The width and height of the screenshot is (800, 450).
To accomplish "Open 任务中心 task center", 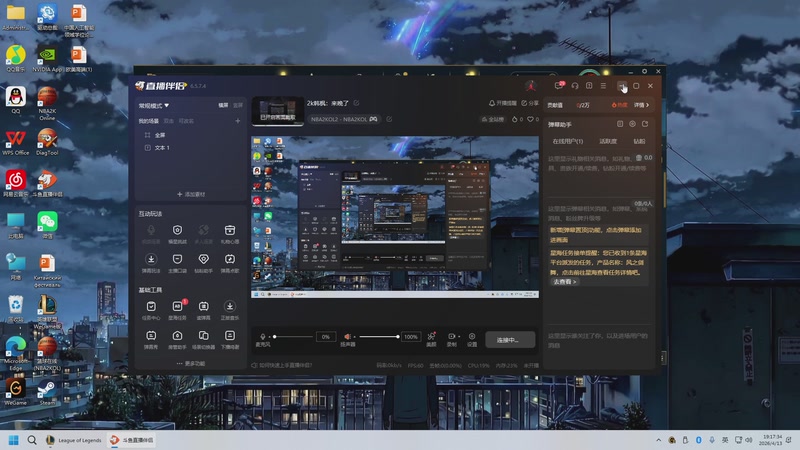I will coord(151,310).
